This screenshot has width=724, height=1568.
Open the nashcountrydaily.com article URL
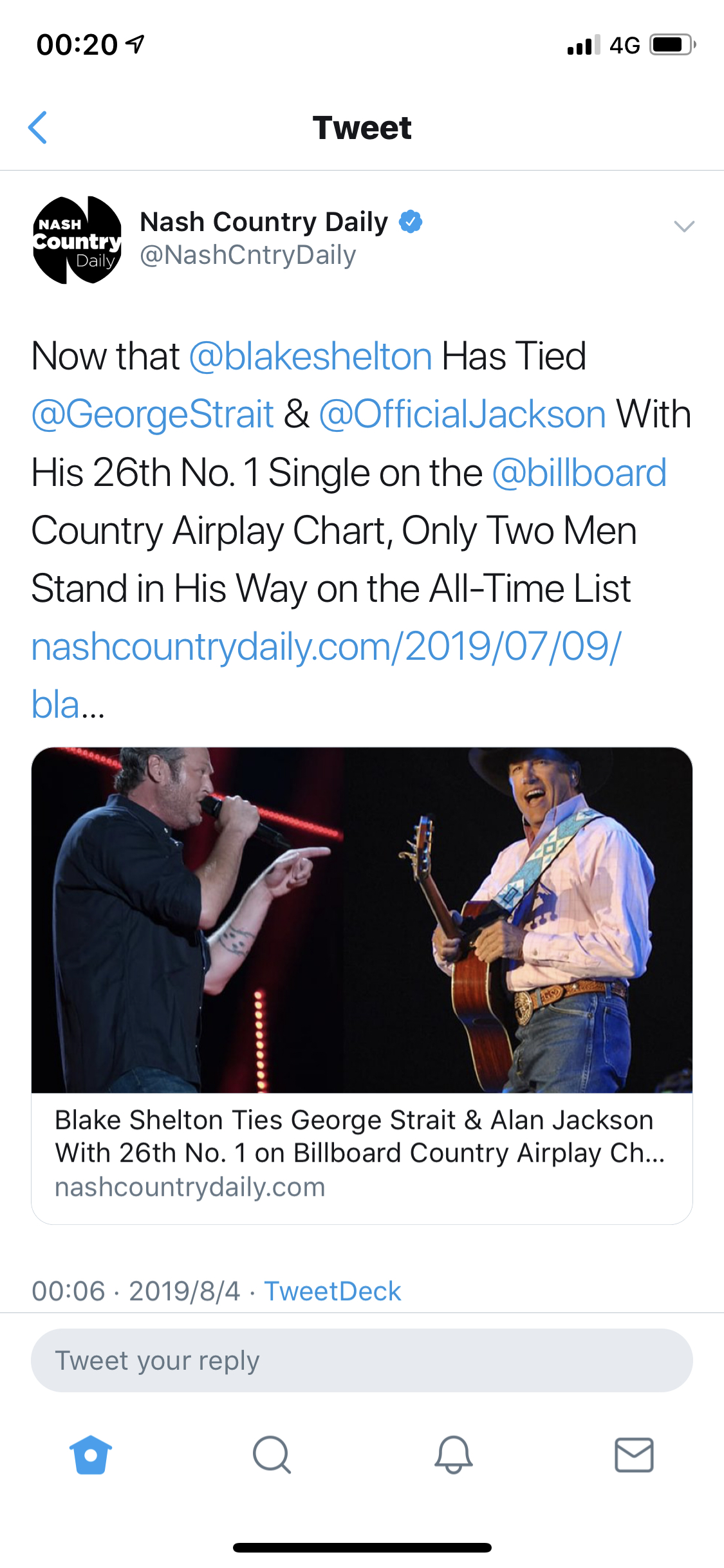pyautogui.click(x=326, y=647)
